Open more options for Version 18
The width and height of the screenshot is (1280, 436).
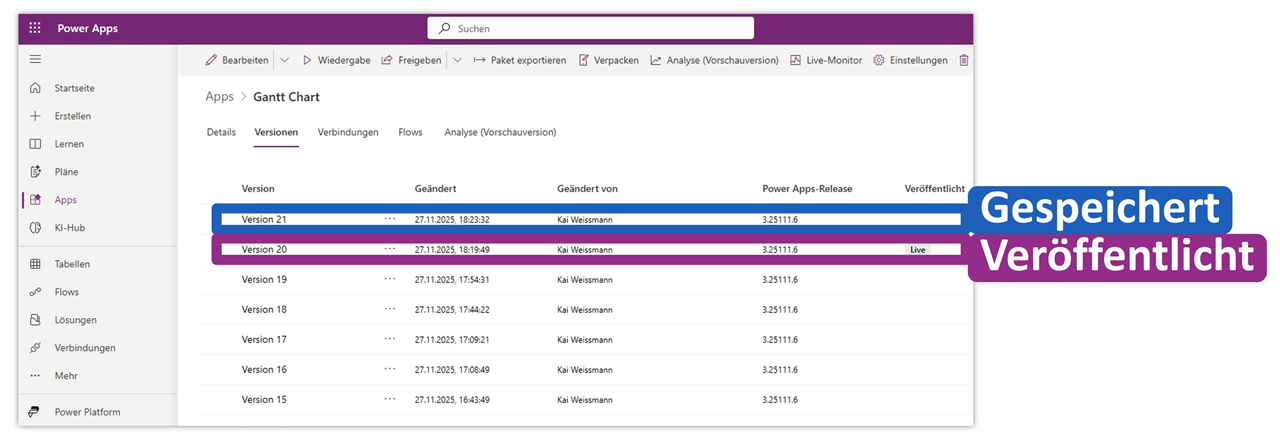(x=390, y=309)
